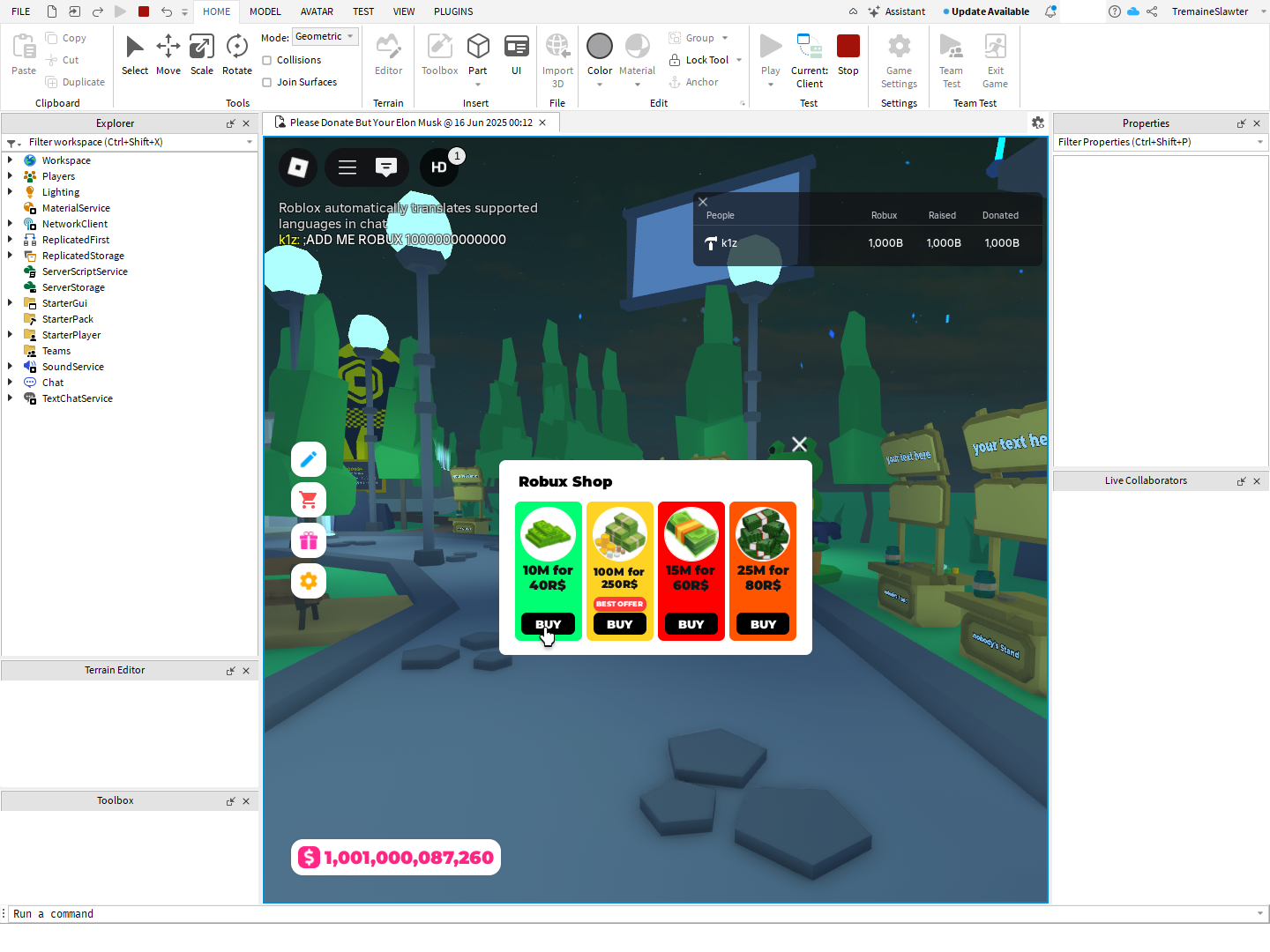Open the Toolbox from the ribbon
Image resolution: width=1270 pixels, height=952 pixels.
(x=439, y=55)
